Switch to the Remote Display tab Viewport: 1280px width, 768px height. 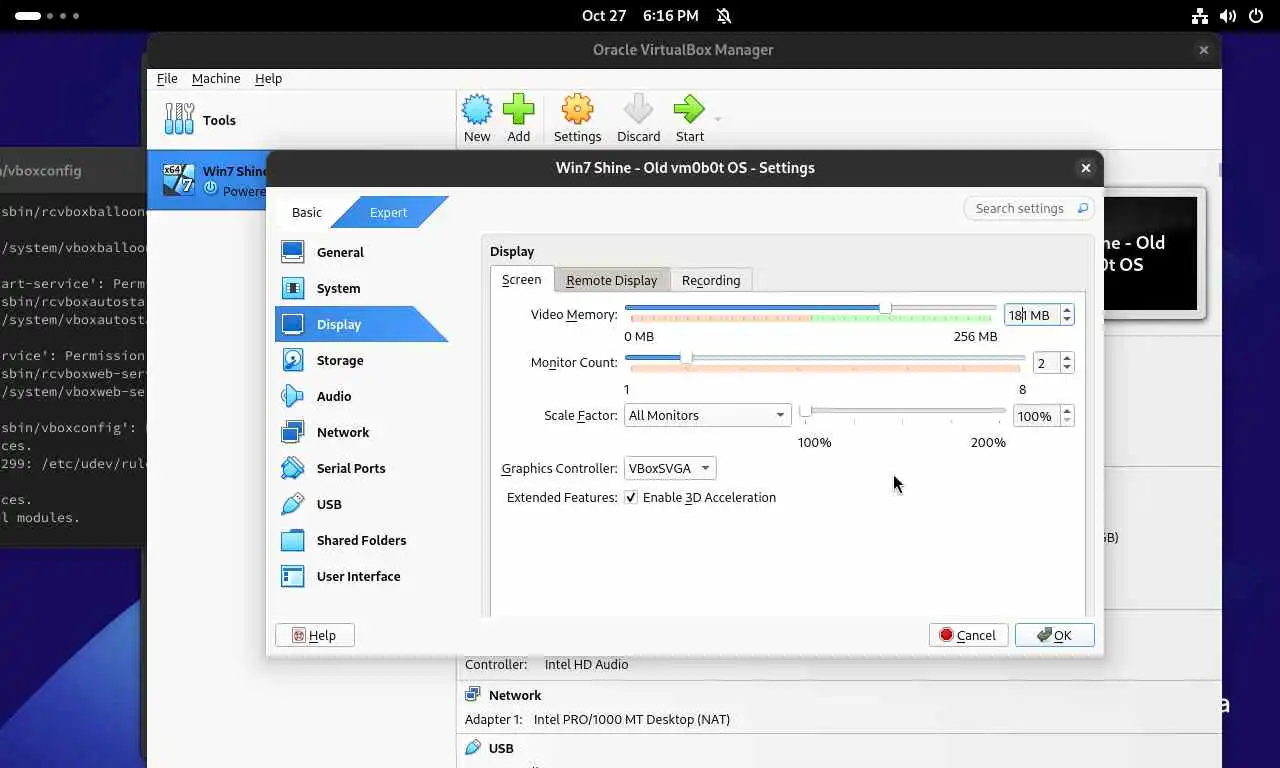(611, 281)
